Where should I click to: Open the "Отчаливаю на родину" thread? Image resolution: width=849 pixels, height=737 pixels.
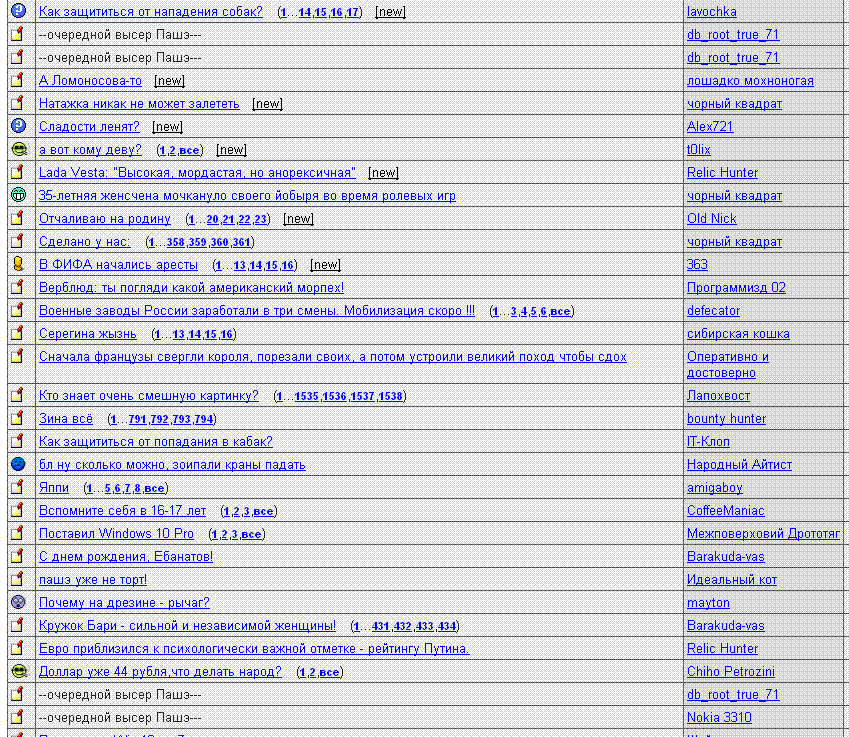(x=104, y=219)
